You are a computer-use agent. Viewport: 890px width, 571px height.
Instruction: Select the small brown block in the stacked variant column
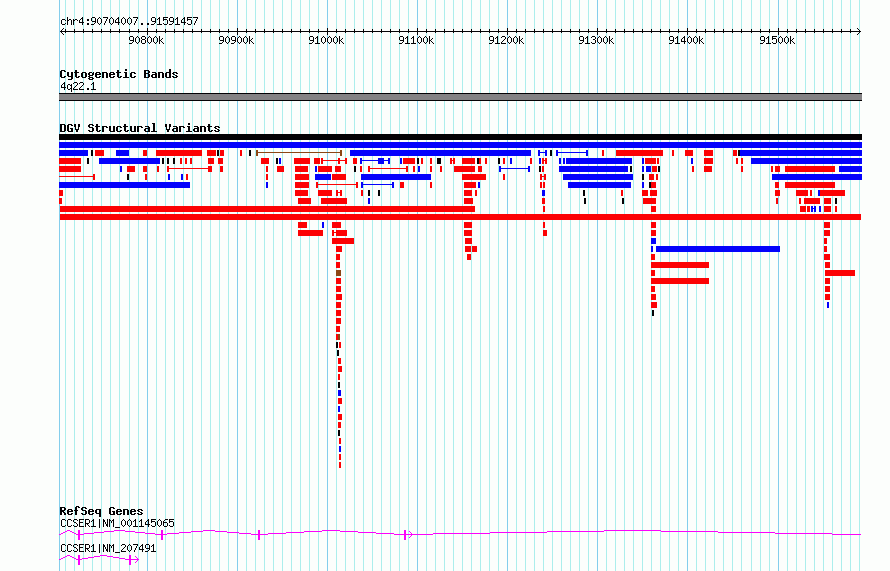(338, 273)
